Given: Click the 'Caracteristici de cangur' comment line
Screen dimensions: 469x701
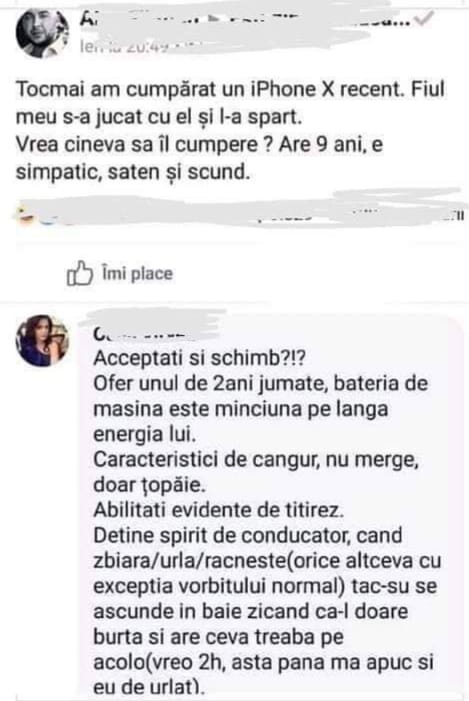Looking at the screenshot, I should [256, 460].
